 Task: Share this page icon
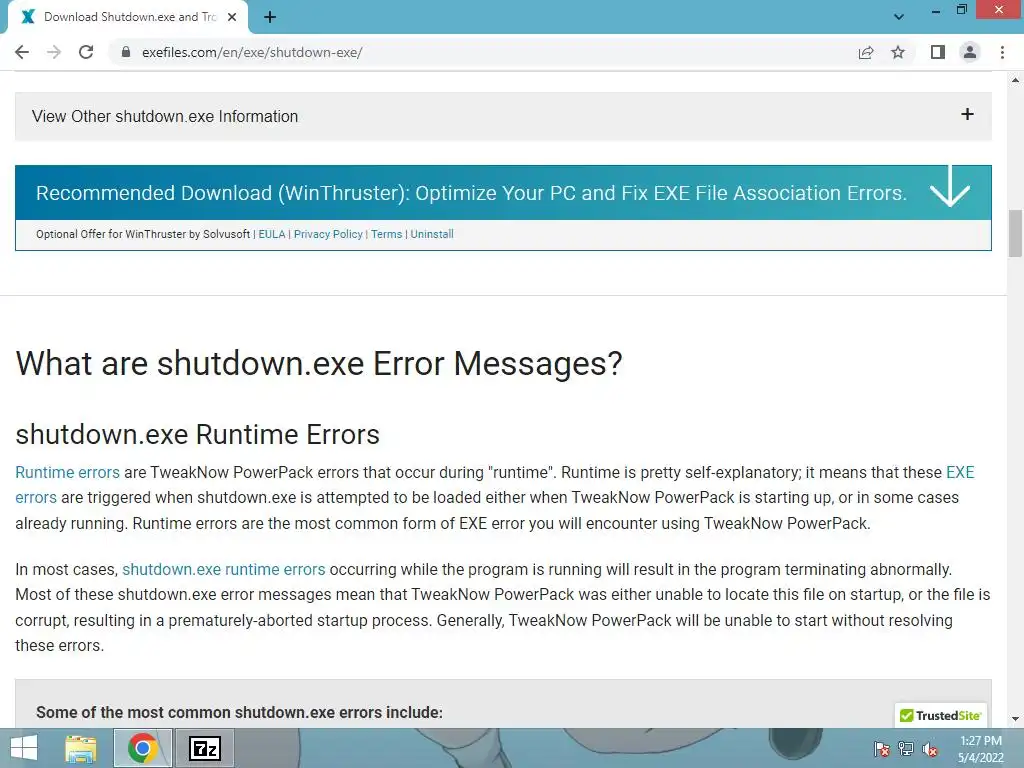[x=866, y=52]
